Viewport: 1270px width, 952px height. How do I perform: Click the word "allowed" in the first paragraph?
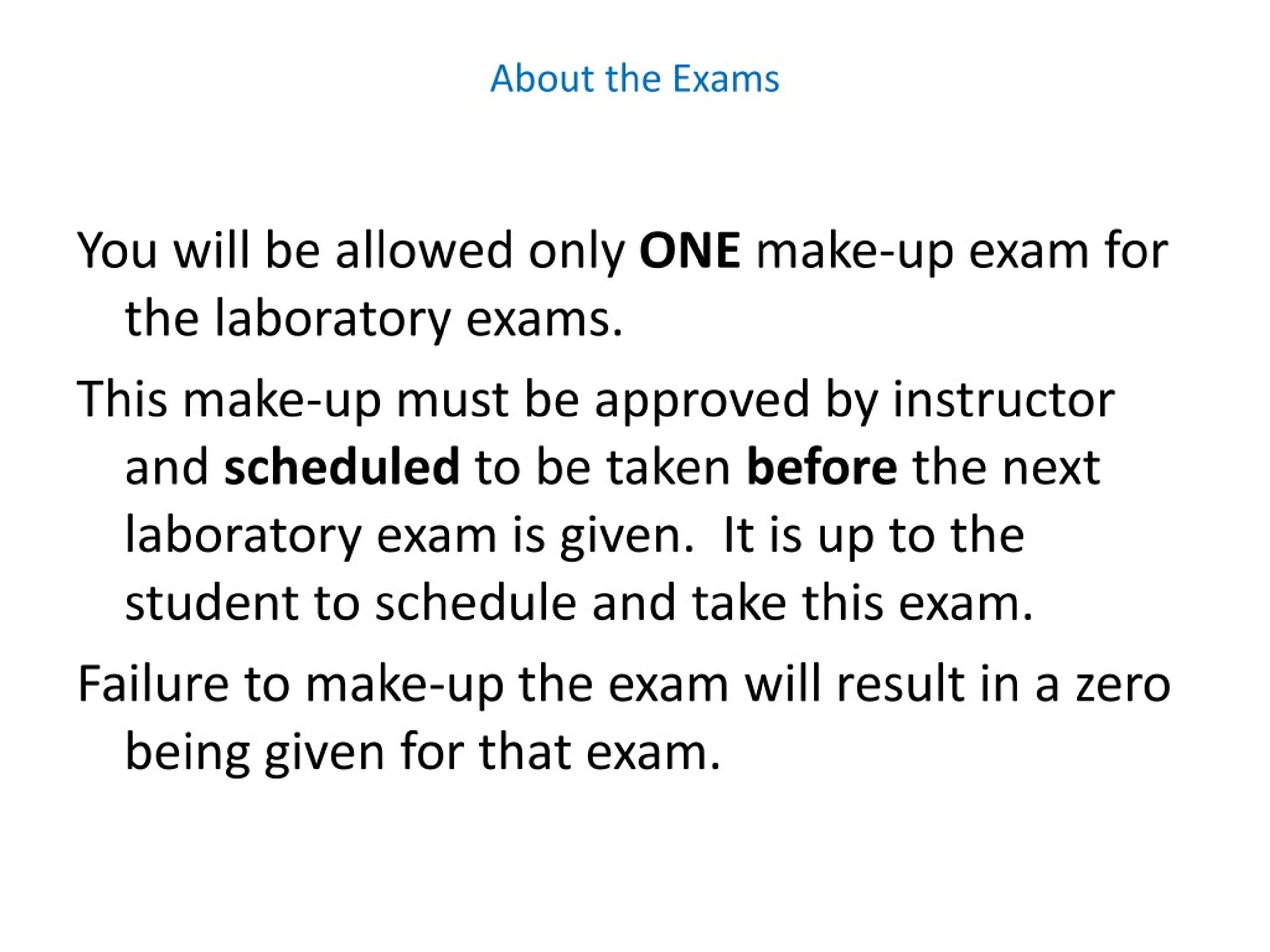click(x=424, y=251)
